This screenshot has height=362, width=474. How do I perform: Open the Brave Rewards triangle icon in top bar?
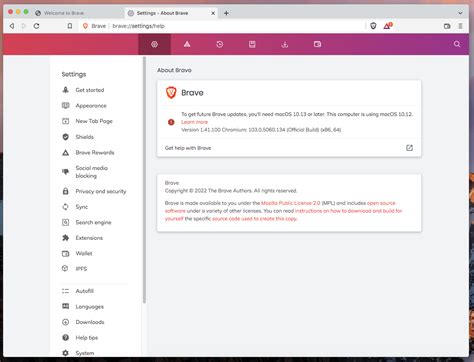click(x=187, y=44)
